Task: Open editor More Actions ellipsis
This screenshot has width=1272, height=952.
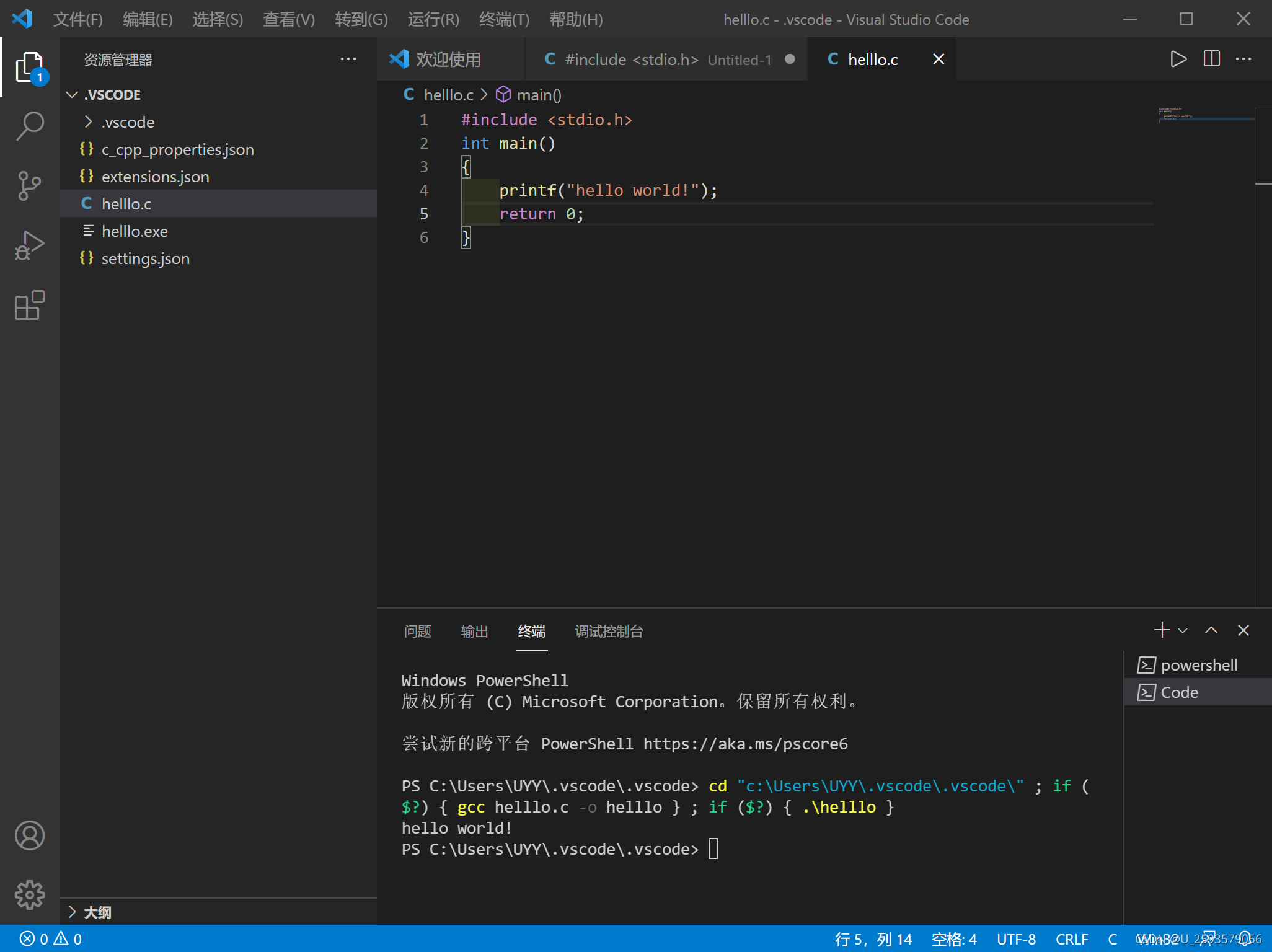Action: (1243, 59)
